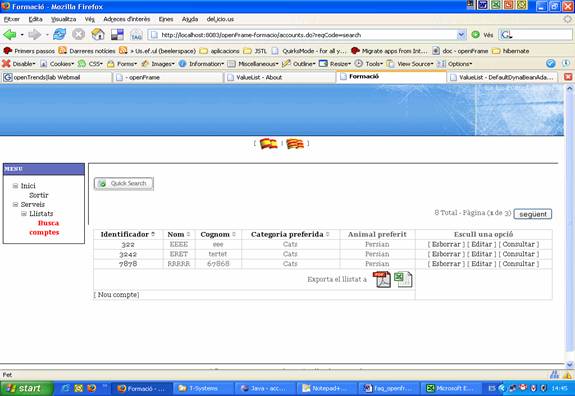Image resolution: width=575 pixels, height=396 pixels.
Task: Stop loading the page
Action: (x=78, y=35)
